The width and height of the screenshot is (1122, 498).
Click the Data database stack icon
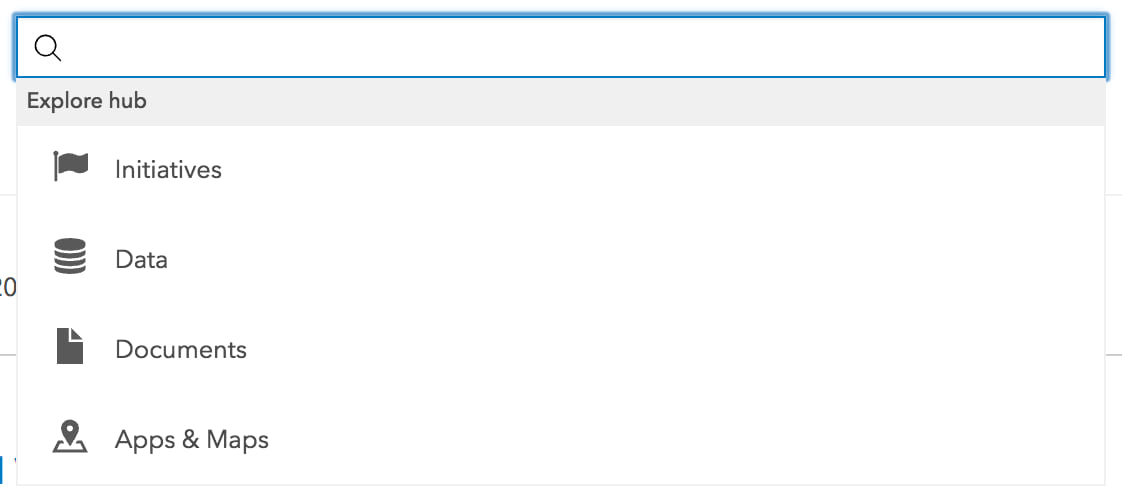coord(70,256)
